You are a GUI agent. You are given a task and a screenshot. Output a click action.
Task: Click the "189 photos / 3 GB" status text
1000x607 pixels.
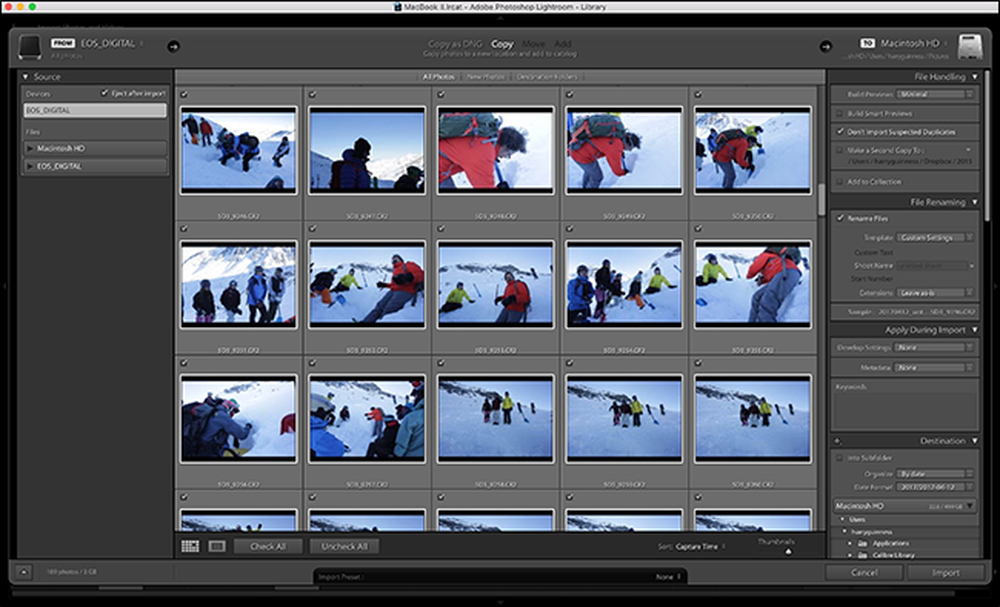pos(72,572)
